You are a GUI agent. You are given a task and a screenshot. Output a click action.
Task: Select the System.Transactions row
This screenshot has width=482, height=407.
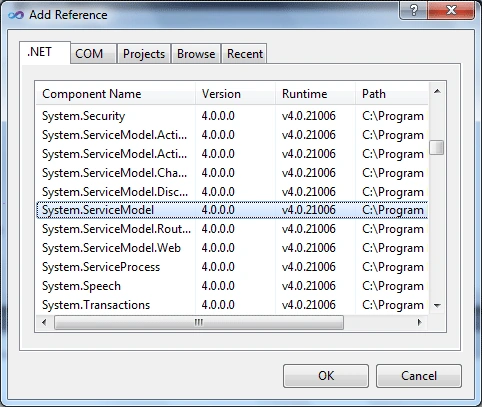click(x=232, y=305)
